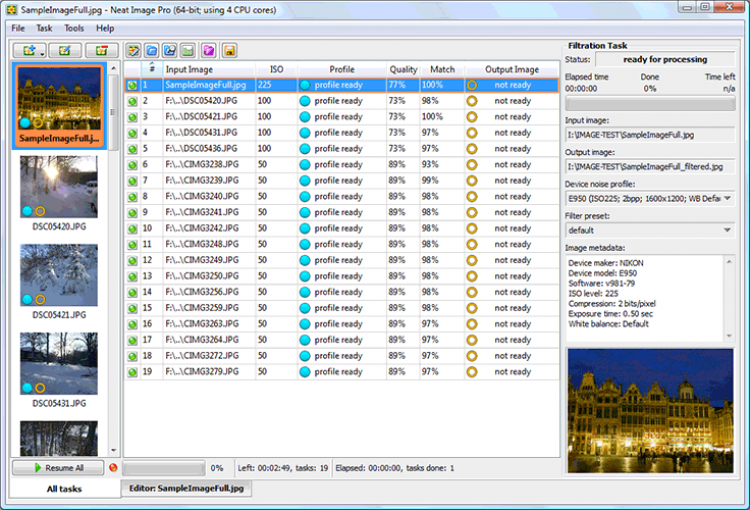
Task: Click cyan profile dot for CIMG3238.JPG row
Action: click(305, 165)
